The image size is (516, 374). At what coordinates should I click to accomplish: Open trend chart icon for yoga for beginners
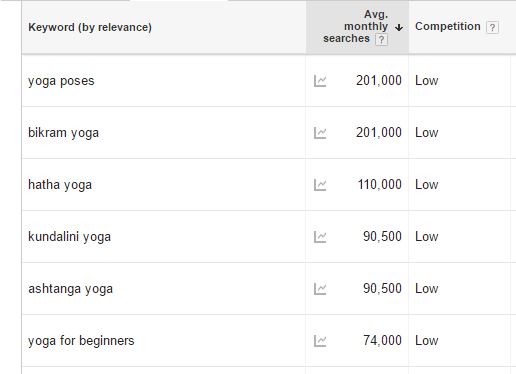click(x=320, y=341)
